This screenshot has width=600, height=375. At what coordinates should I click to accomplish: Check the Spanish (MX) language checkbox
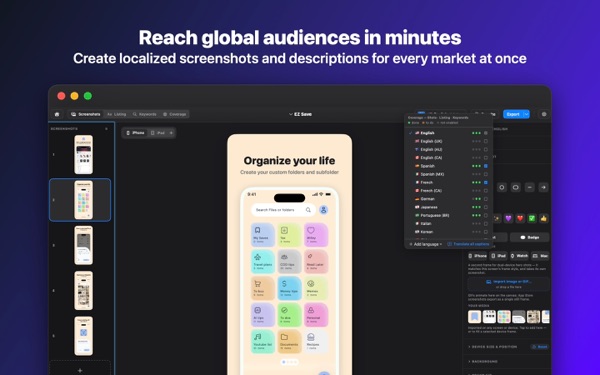[x=486, y=174]
